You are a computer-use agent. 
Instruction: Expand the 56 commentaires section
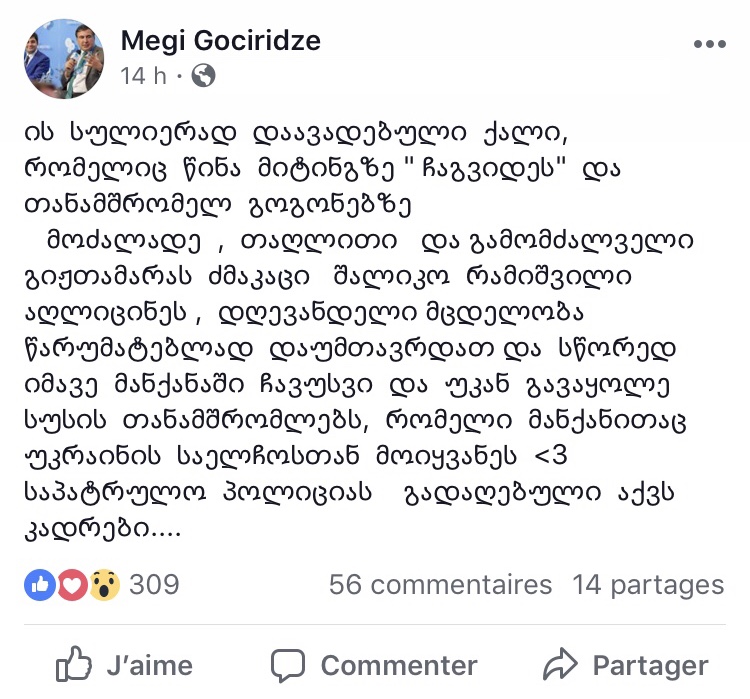tap(441, 585)
